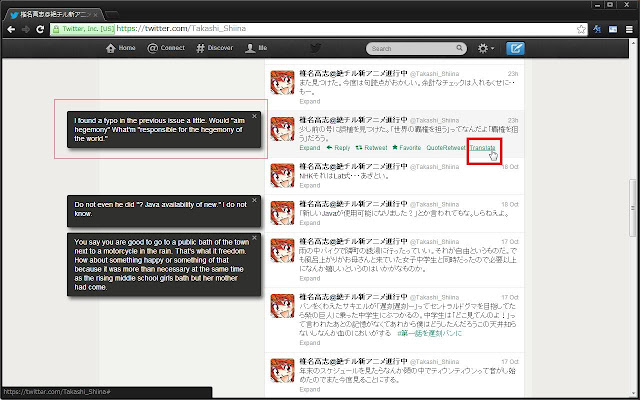Viewport: 640px width, 400px height.
Task: Bookmark this page with the star icon
Action: coord(581,29)
